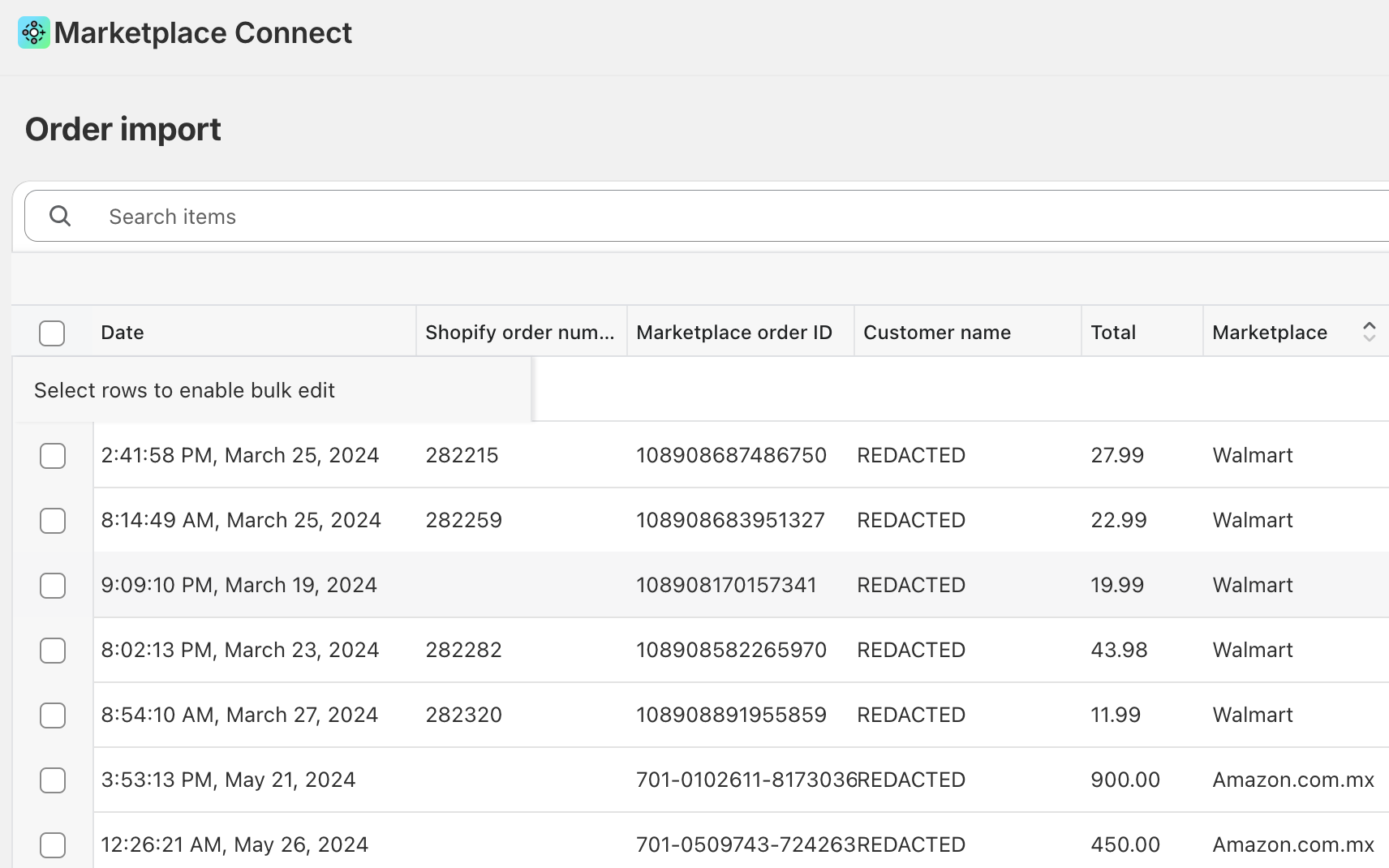Click the Marketplace column sort arrows
This screenshot has height=868, width=1389.
click(x=1369, y=332)
